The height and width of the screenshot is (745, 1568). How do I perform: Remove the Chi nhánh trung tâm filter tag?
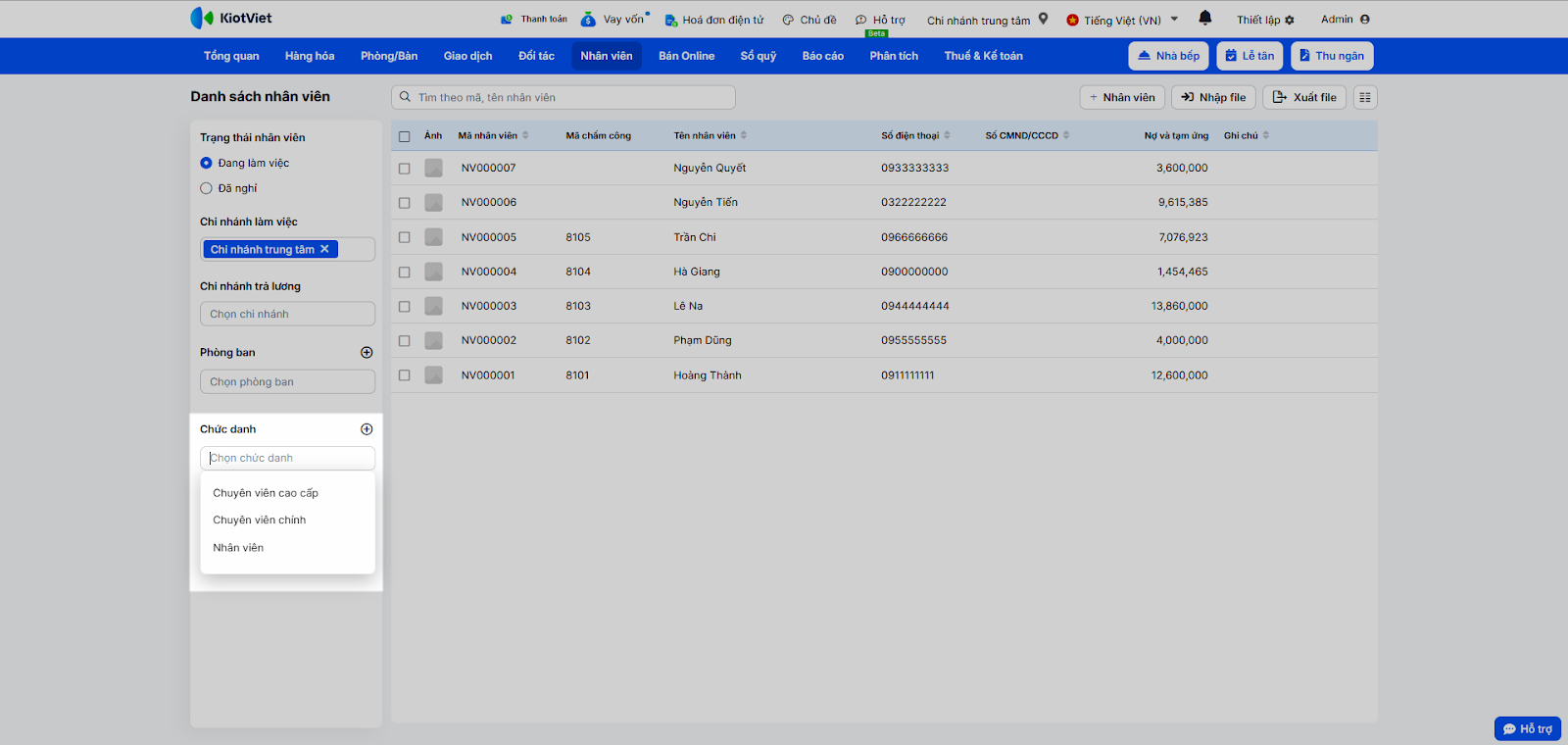pos(324,249)
